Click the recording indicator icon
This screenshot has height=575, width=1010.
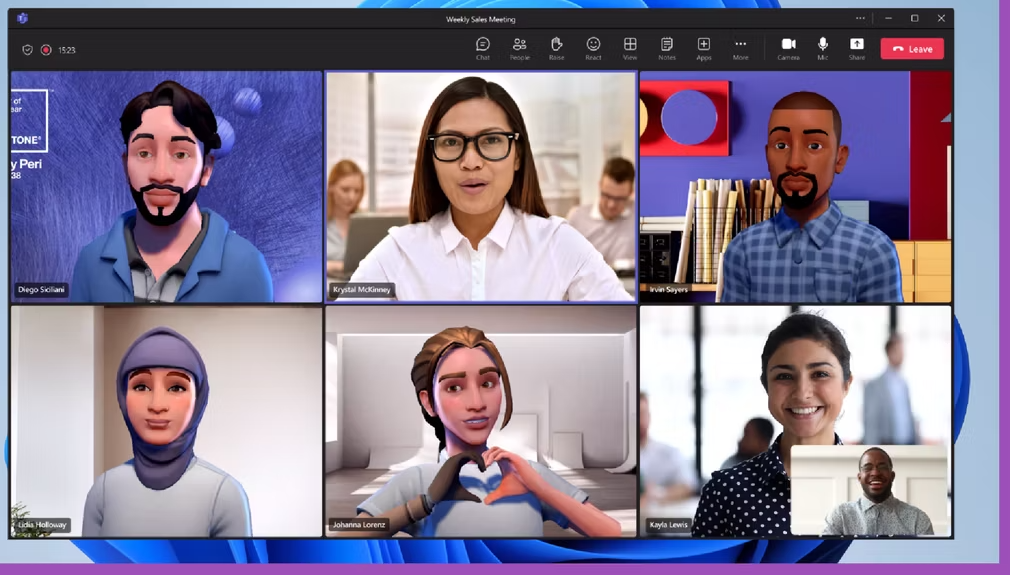[x=46, y=50]
